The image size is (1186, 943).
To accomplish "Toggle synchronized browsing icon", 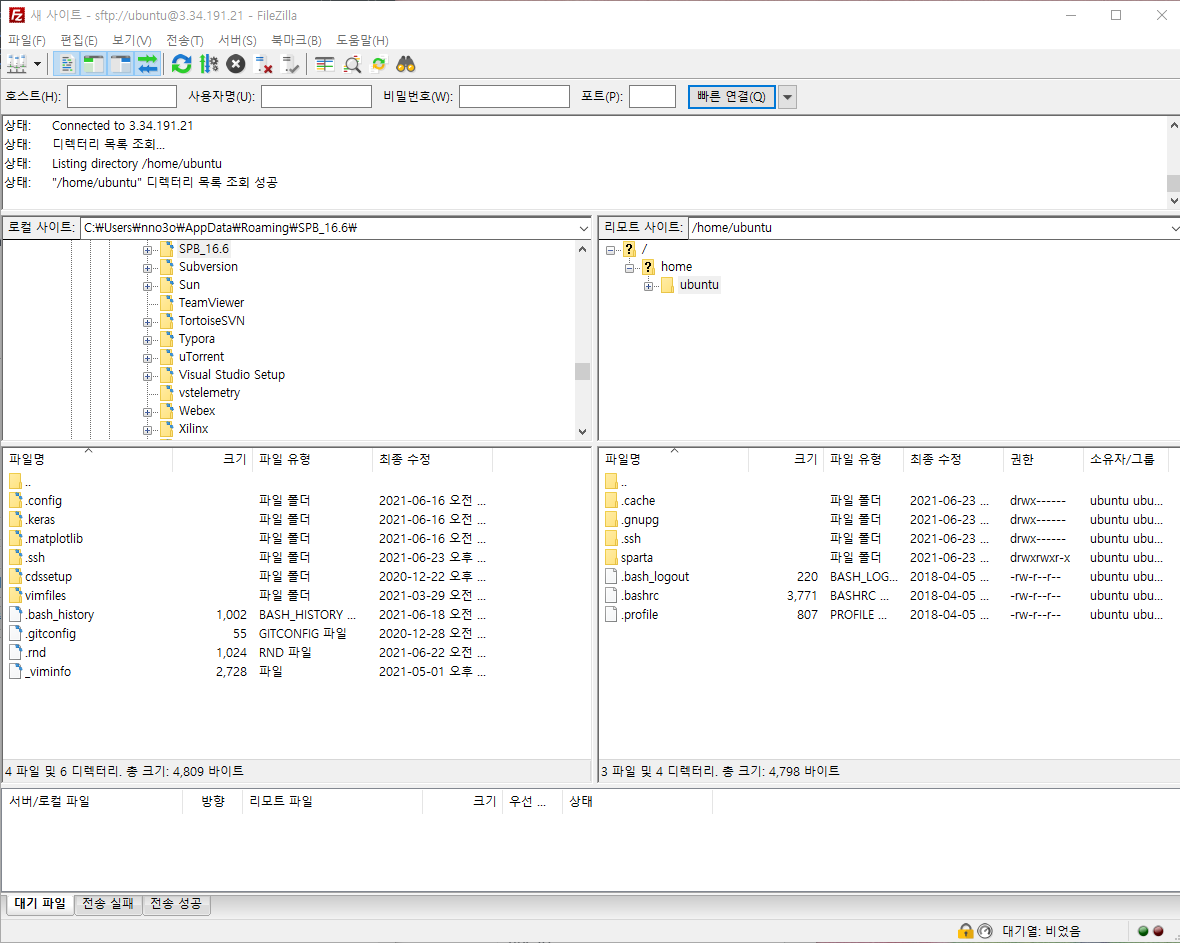I will point(379,64).
